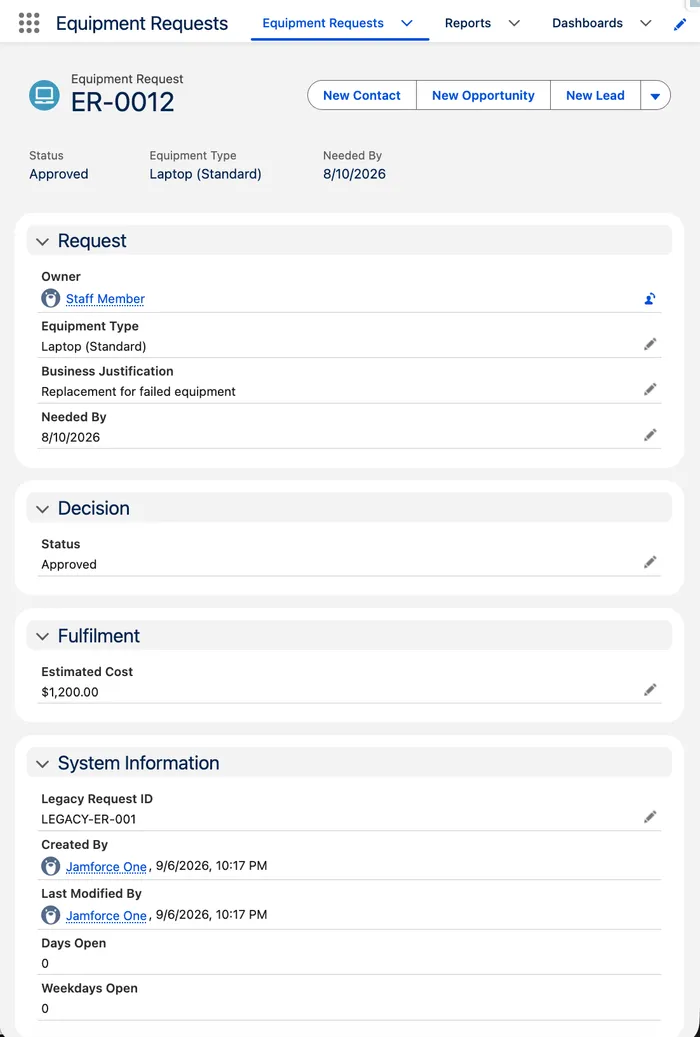
Task: Collapse the Decision section
Action: [x=42, y=509]
